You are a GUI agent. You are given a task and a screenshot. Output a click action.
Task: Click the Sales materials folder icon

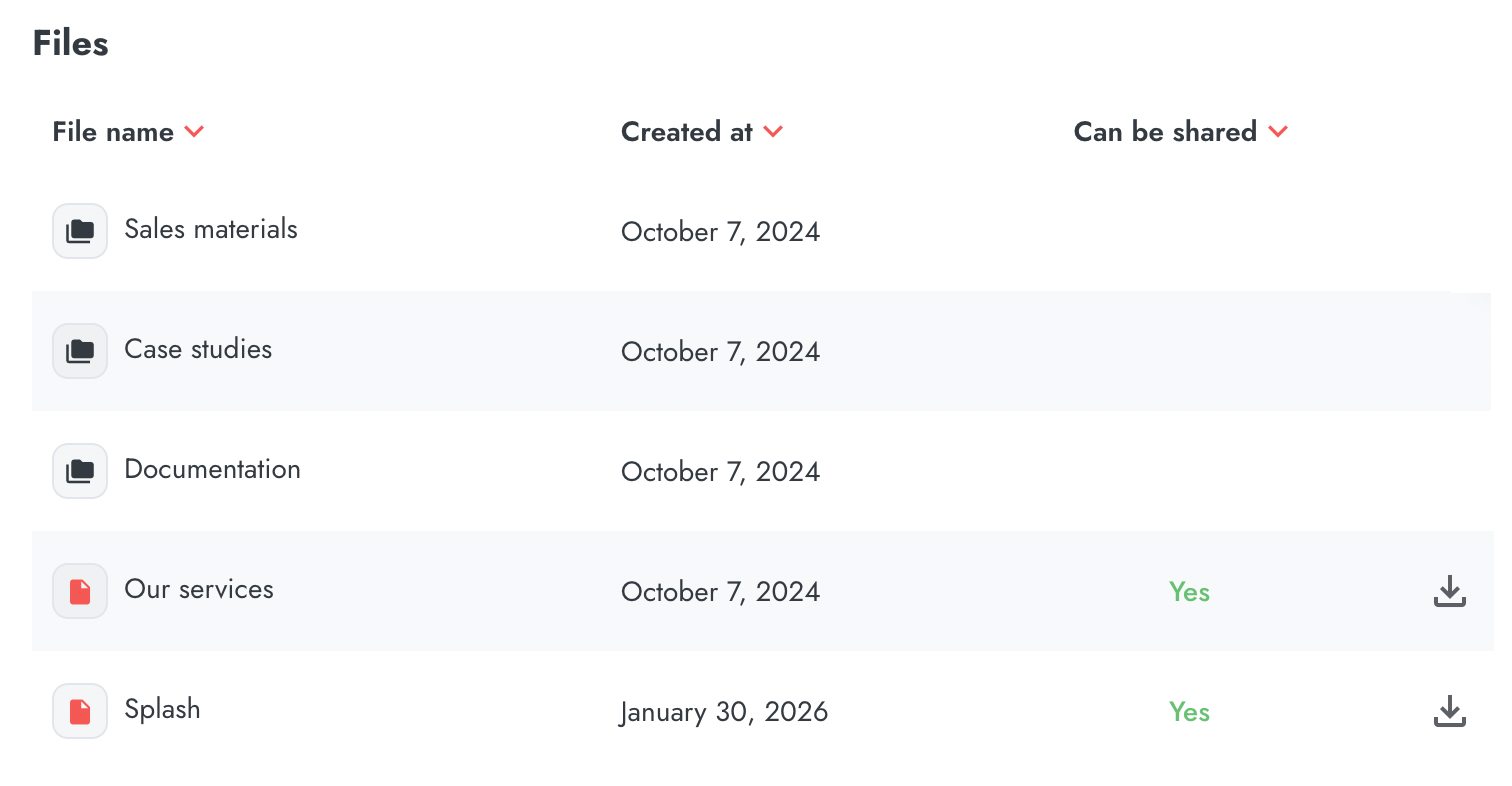click(x=80, y=231)
